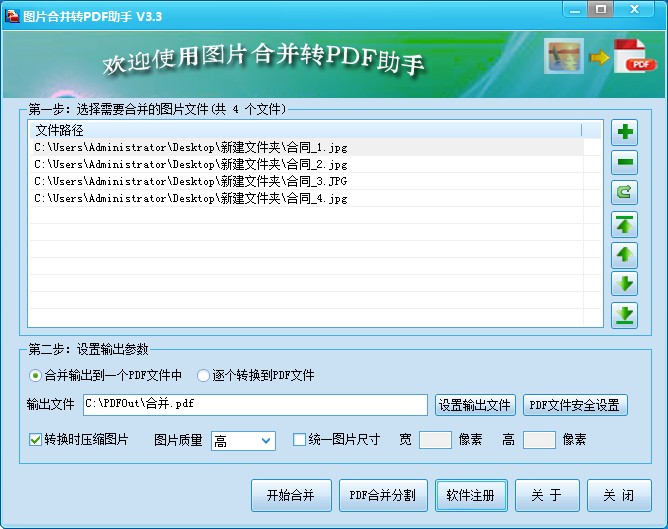Image resolution: width=668 pixels, height=529 pixels.
Task: Click the PDF logo icon in banner
Action: (634, 57)
